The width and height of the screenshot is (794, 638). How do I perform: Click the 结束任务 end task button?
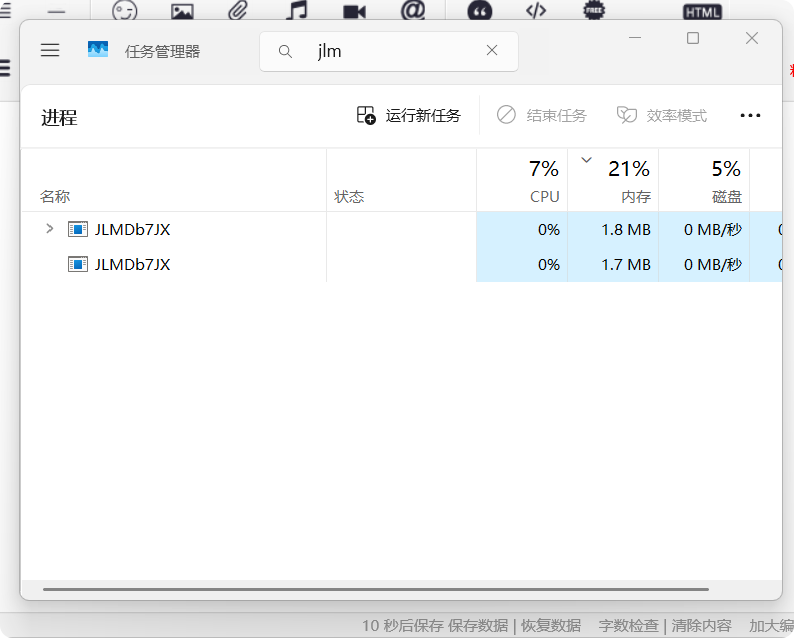(541, 115)
